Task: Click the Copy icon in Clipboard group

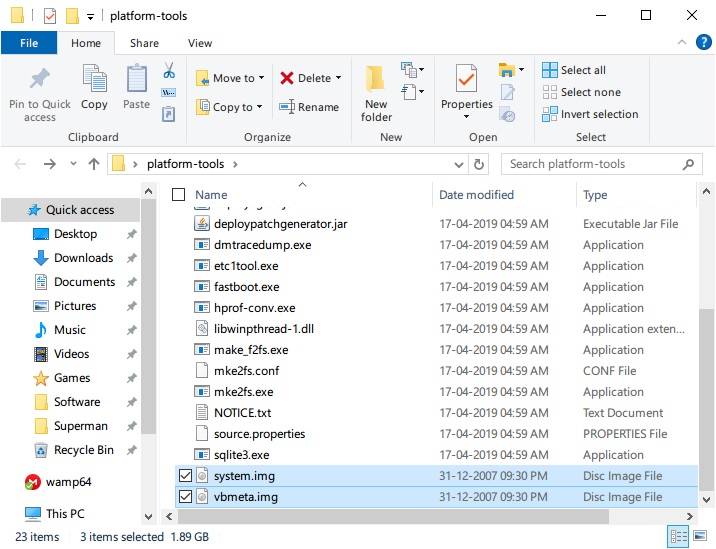Action: click(94, 79)
